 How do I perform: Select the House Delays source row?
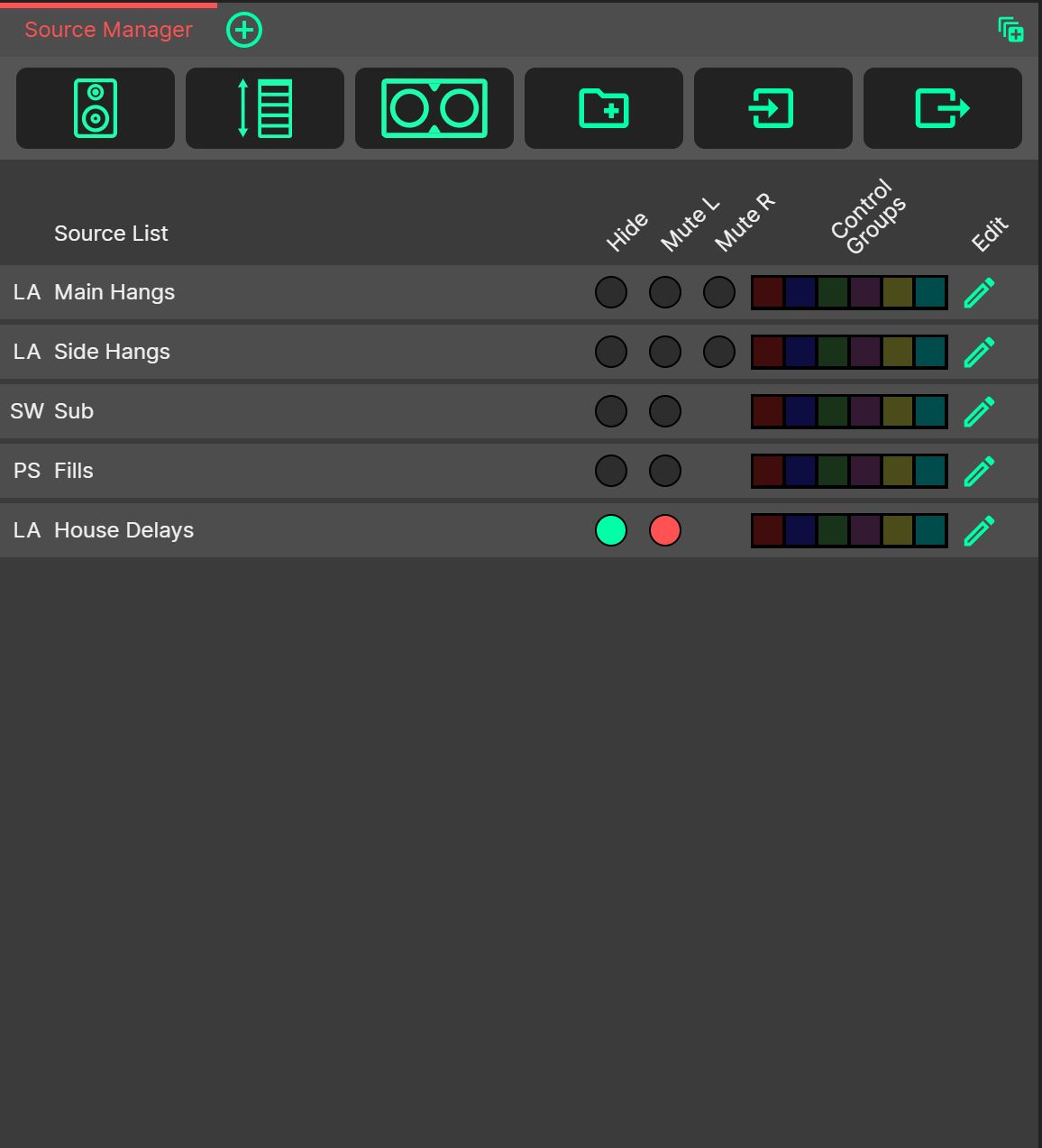[270, 530]
